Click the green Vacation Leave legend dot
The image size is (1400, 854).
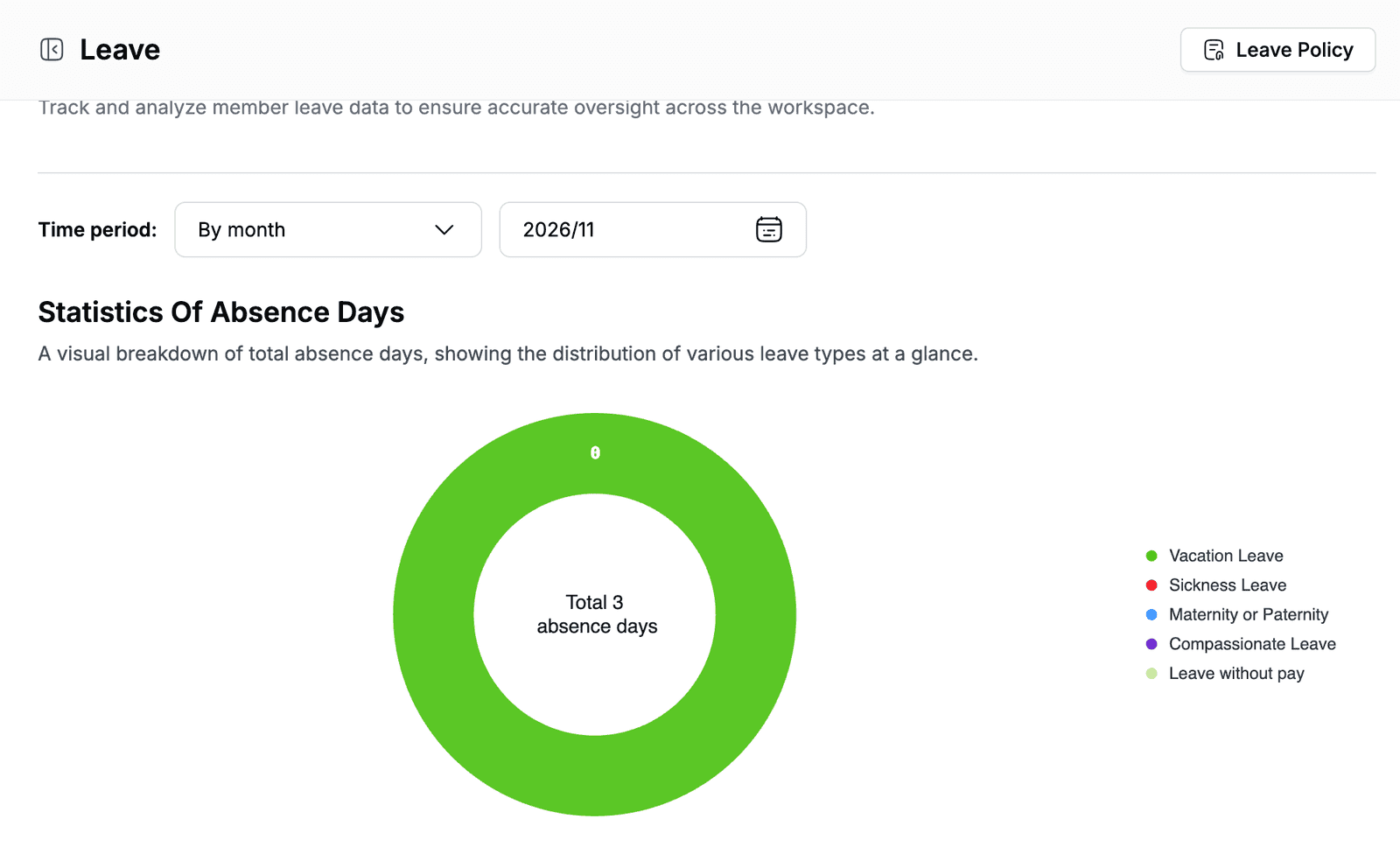[x=1151, y=556]
